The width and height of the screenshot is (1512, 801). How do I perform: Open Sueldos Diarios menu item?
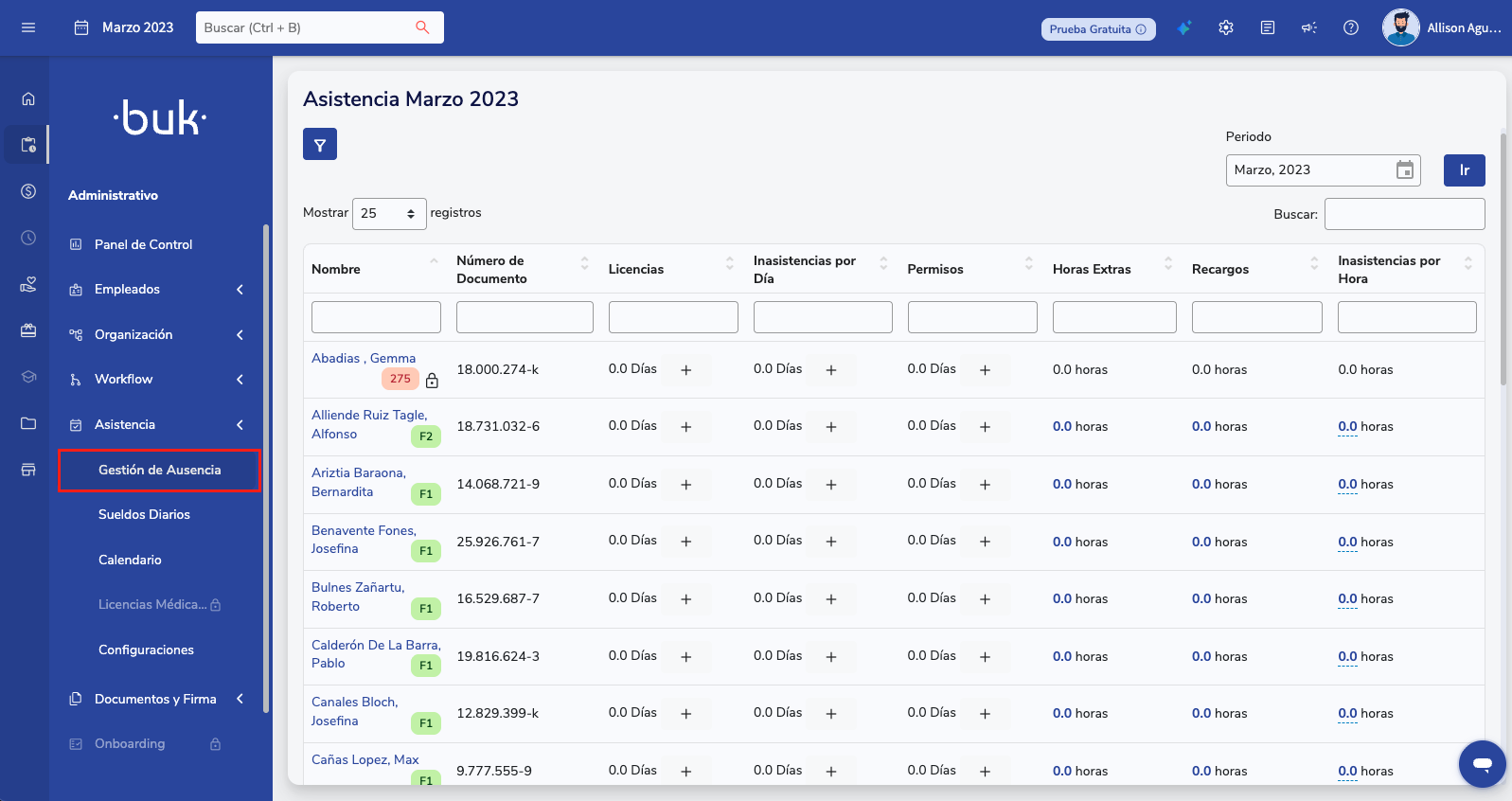tap(144, 514)
